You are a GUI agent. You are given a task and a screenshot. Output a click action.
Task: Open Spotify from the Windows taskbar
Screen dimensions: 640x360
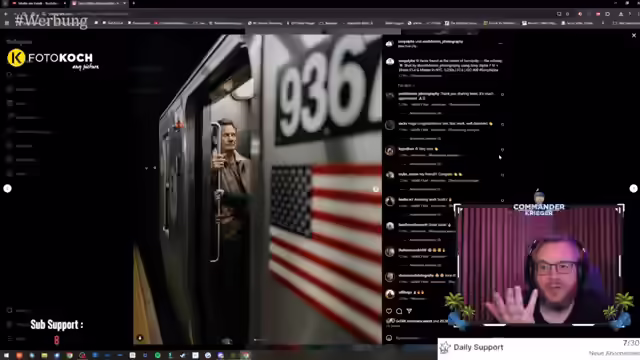tap(158, 356)
